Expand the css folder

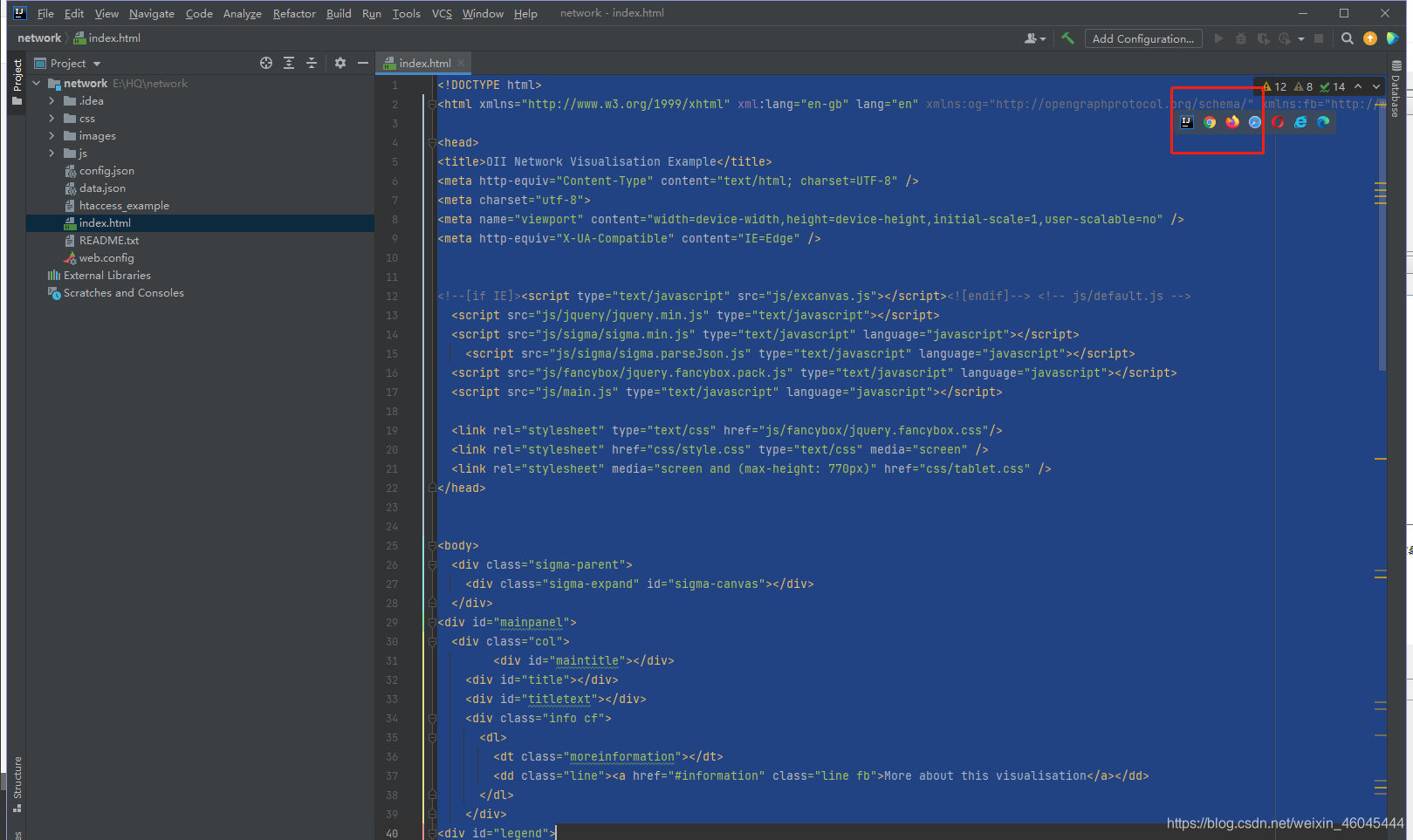51,119
